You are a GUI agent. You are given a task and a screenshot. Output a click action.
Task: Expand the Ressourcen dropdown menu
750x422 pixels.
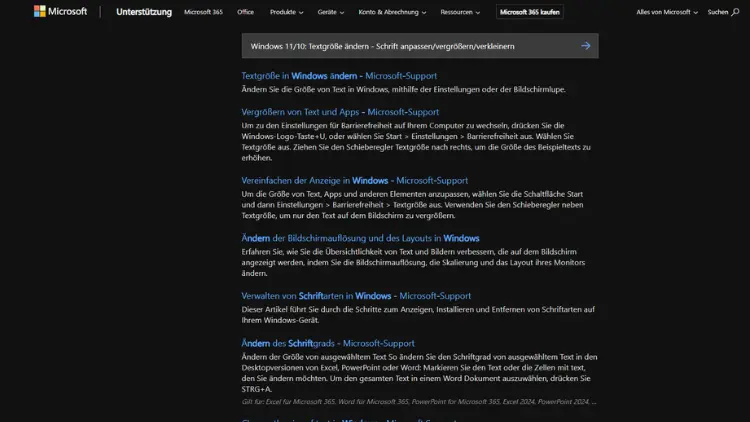click(x=460, y=12)
